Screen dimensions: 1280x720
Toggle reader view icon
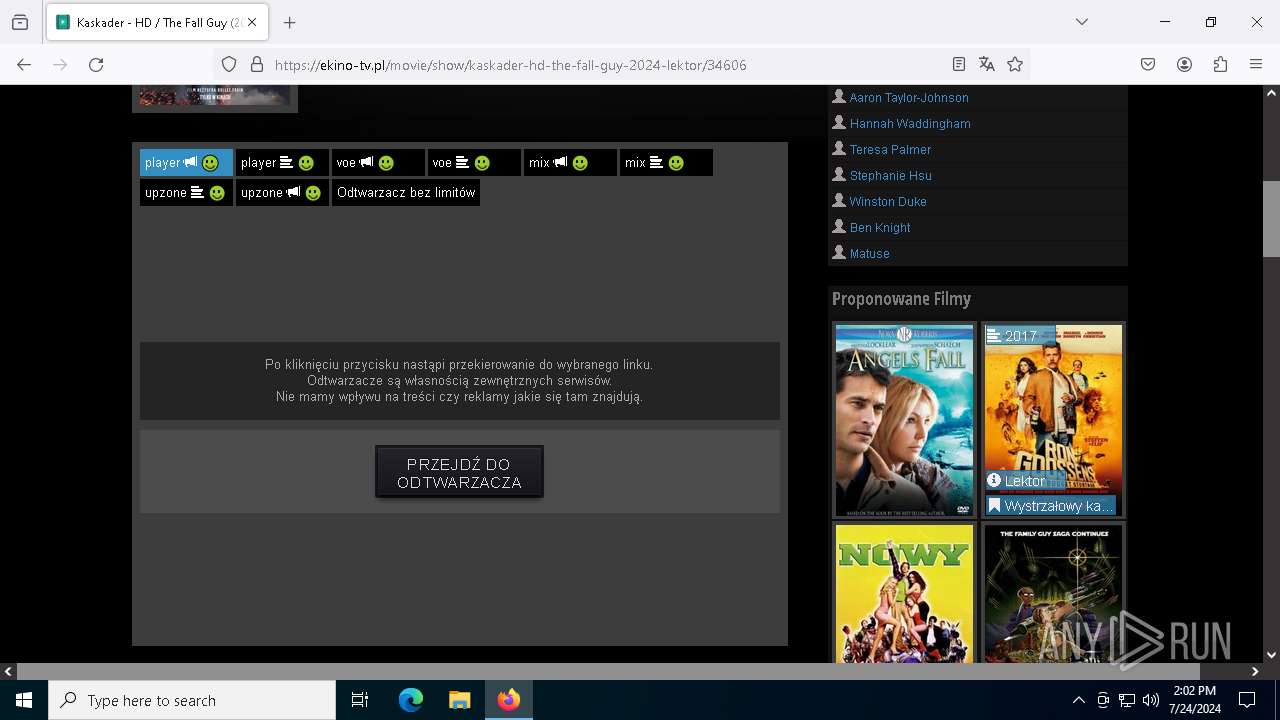[959, 64]
